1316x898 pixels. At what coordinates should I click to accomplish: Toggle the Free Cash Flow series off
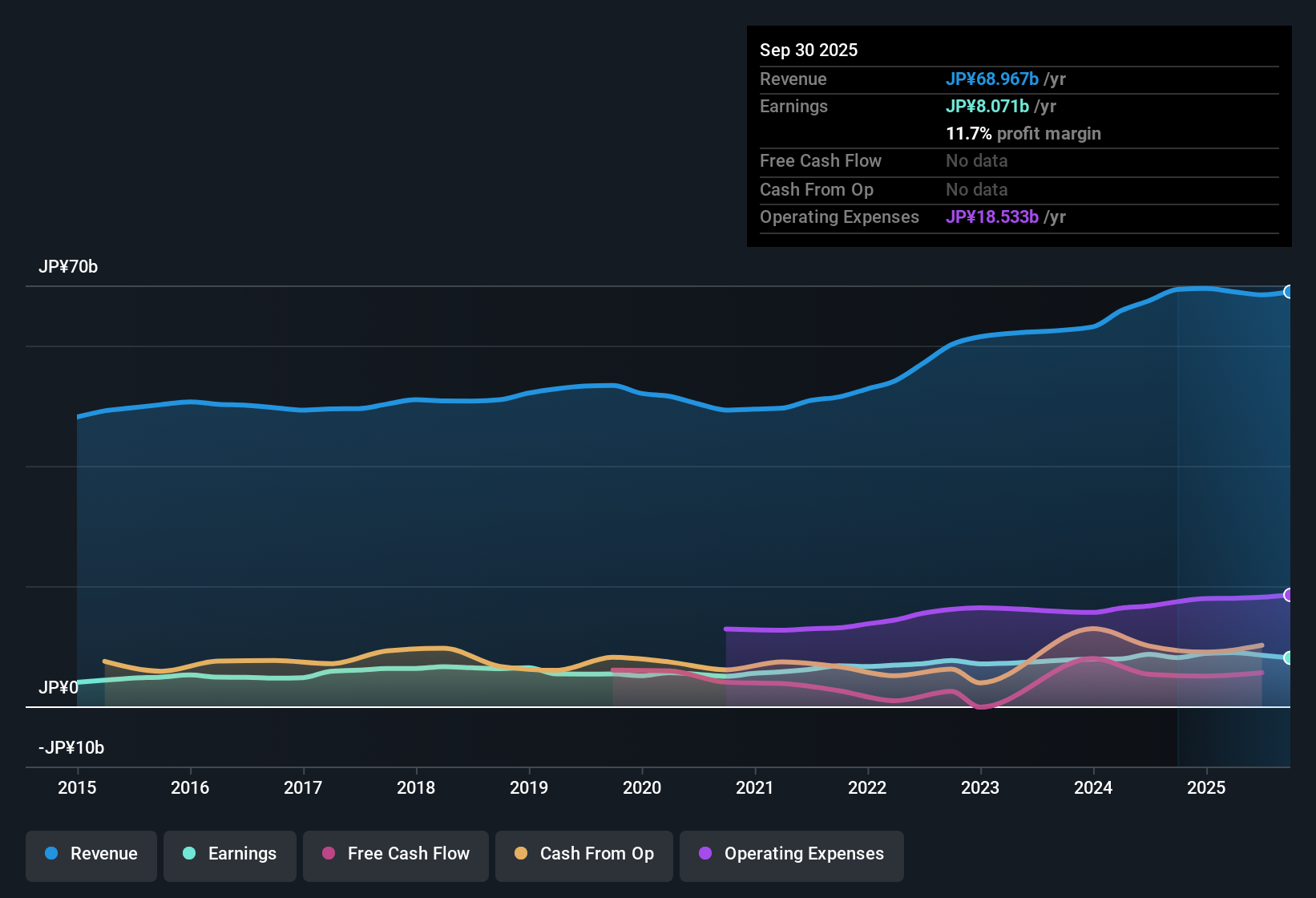pyautogui.click(x=395, y=854)
